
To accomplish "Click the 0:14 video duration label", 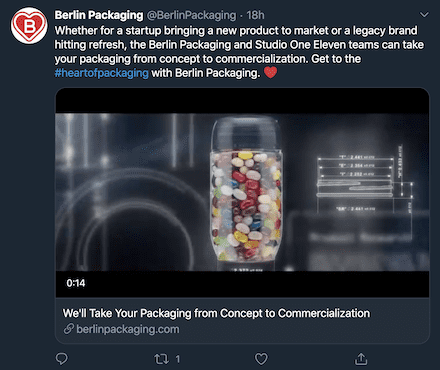I will click(x=76, y=283).
